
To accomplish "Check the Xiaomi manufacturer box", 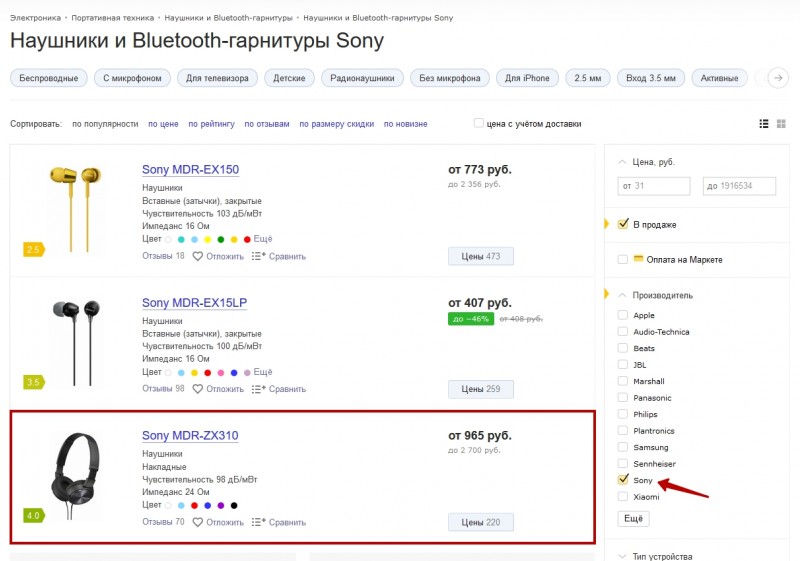I will (622, 496).
